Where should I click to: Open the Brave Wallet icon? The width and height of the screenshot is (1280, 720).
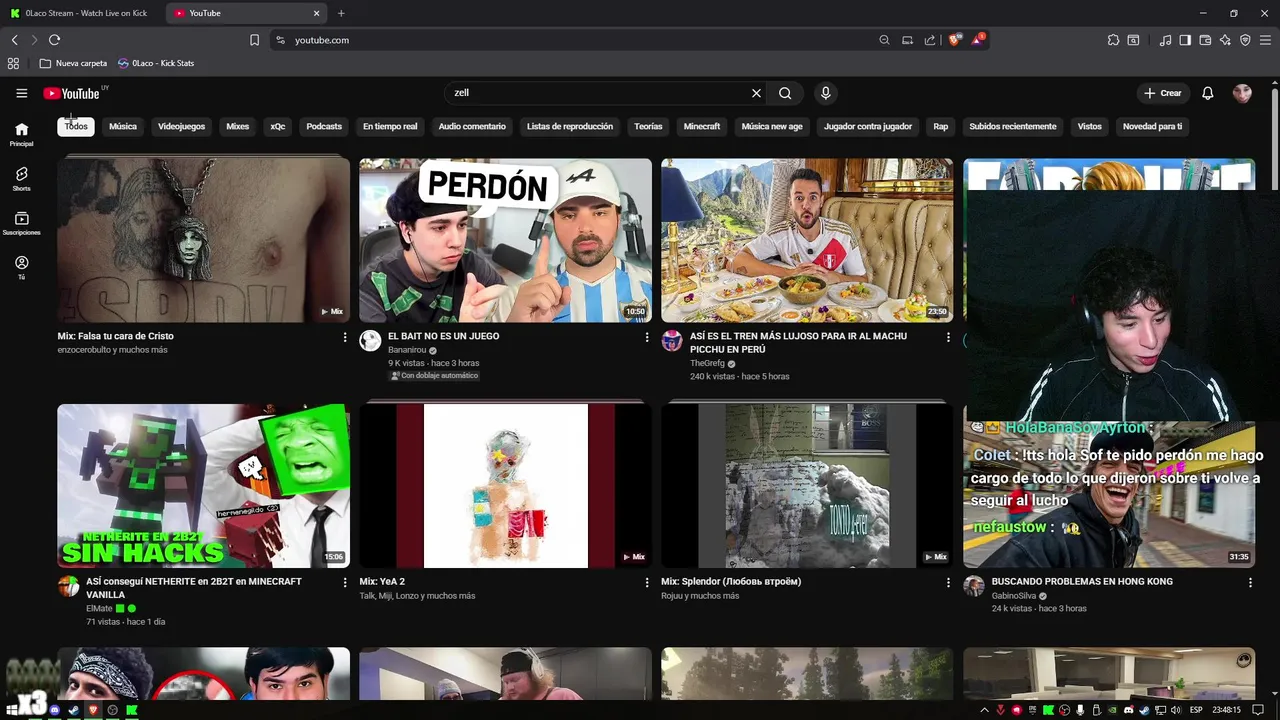click(x=1205, y=40)
